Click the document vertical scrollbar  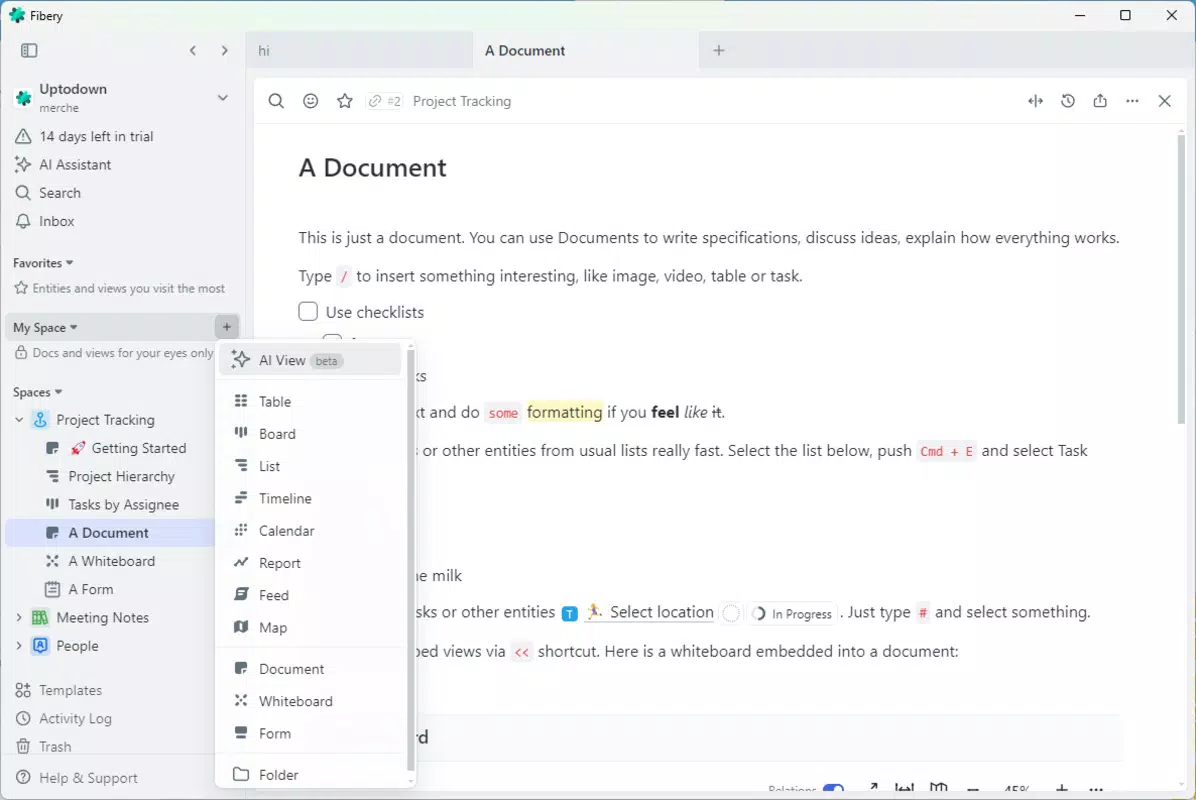pyautogui.click(x=1181, y=278)
